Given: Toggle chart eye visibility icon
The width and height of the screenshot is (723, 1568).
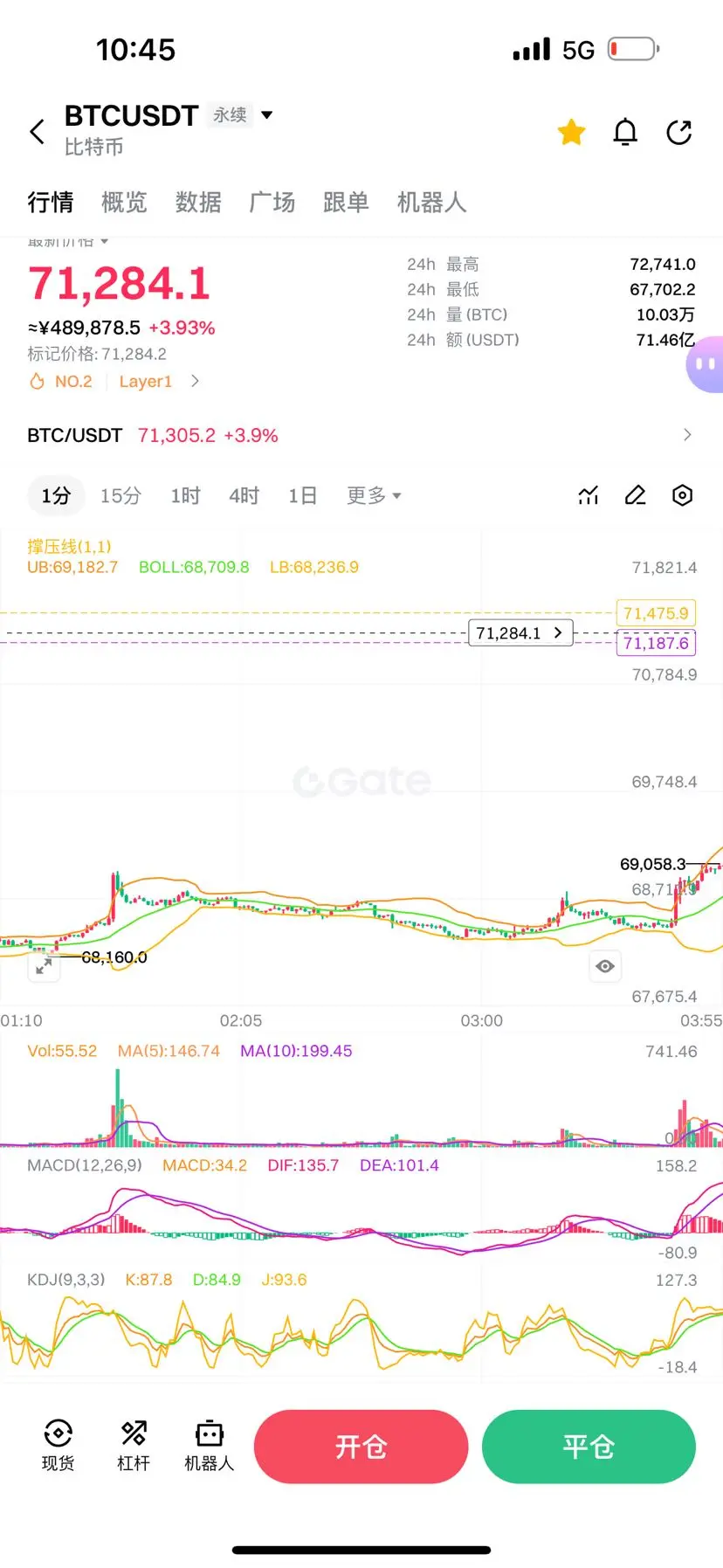Looking at the screenshot, I should [x=605, y=966].
